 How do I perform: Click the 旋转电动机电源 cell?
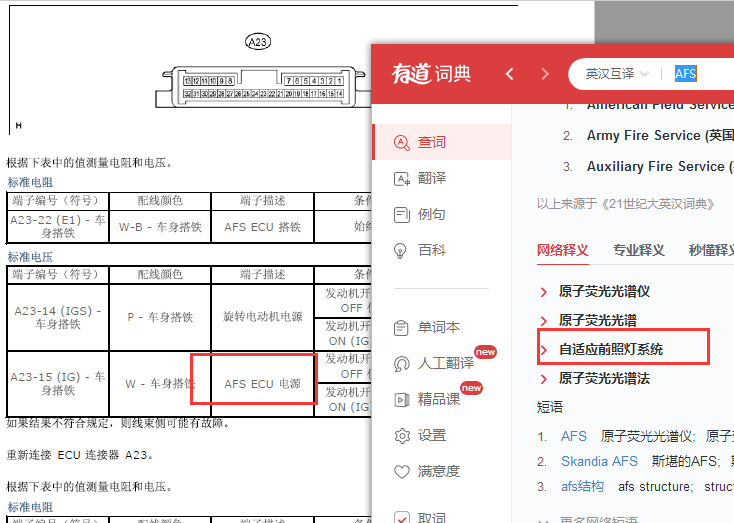pos(263,317)
